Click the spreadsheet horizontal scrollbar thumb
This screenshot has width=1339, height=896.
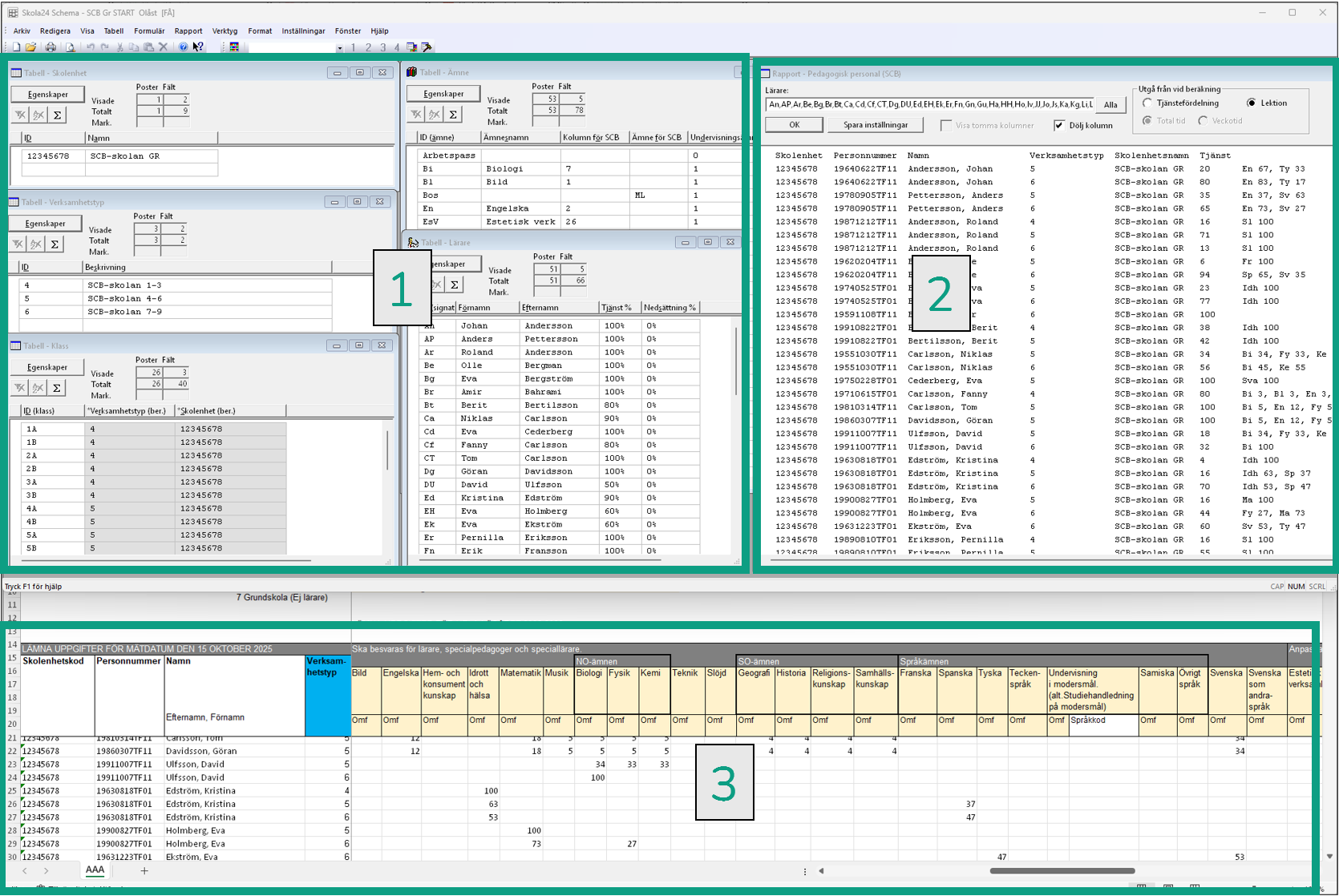(x=1062, y=870)
